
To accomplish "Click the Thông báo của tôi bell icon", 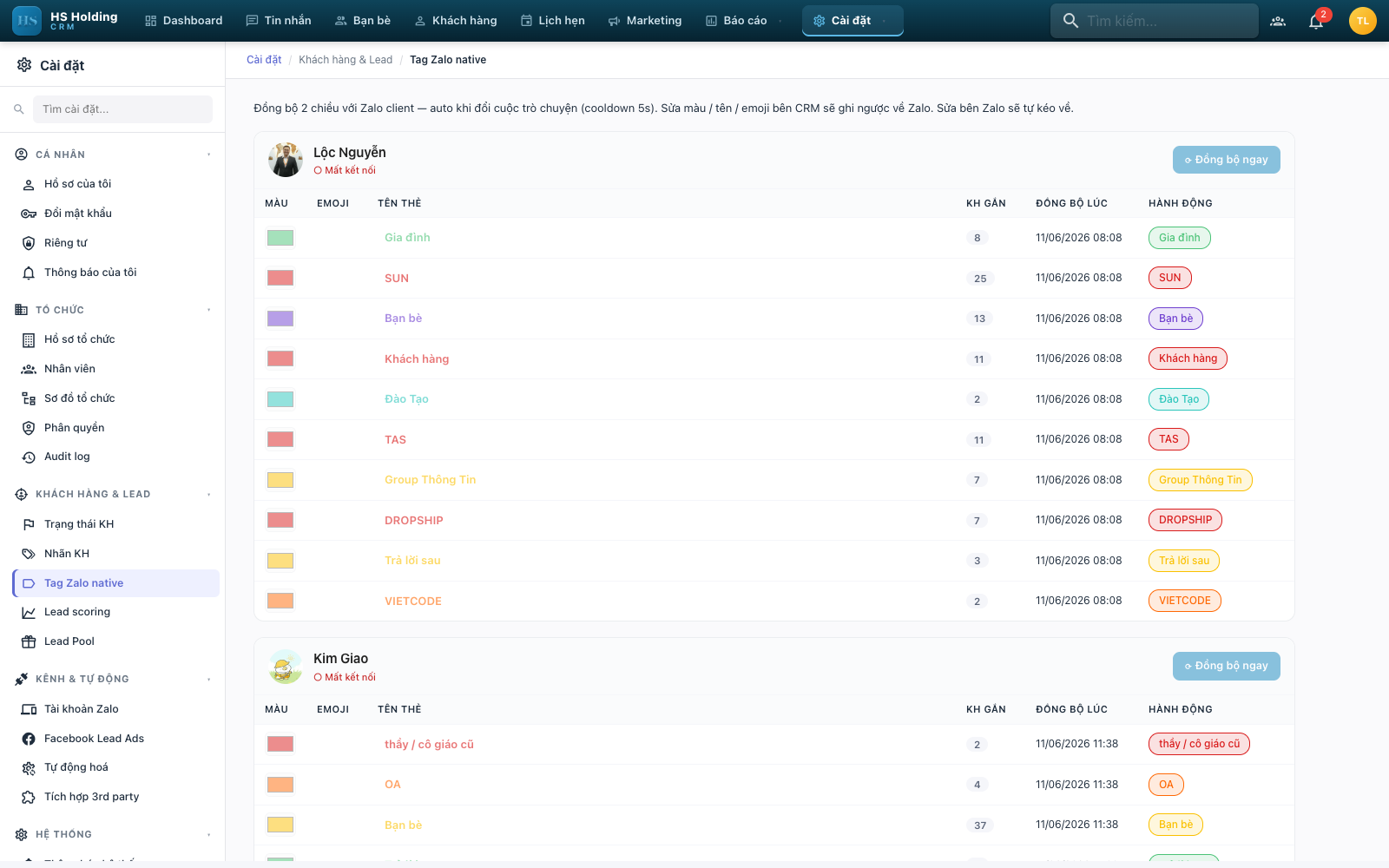I will (x=29, y=273).
